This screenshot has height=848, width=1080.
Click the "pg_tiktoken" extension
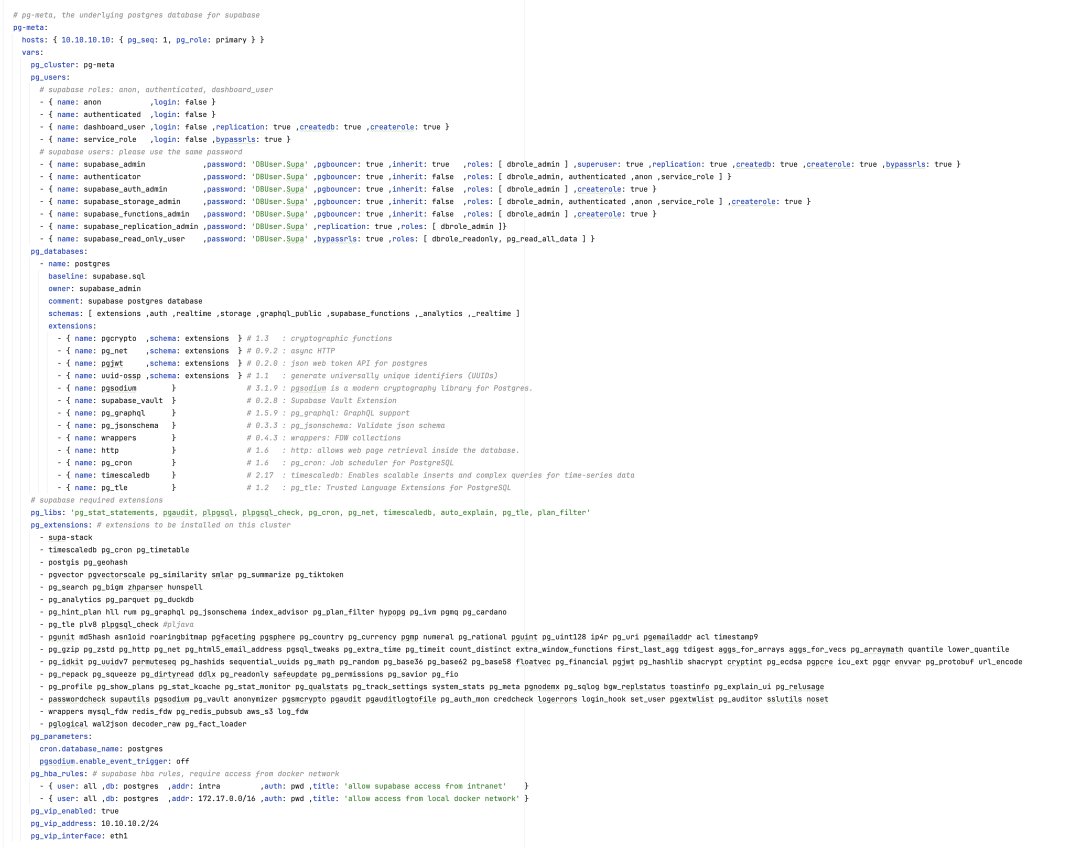[x=320, y=575]
